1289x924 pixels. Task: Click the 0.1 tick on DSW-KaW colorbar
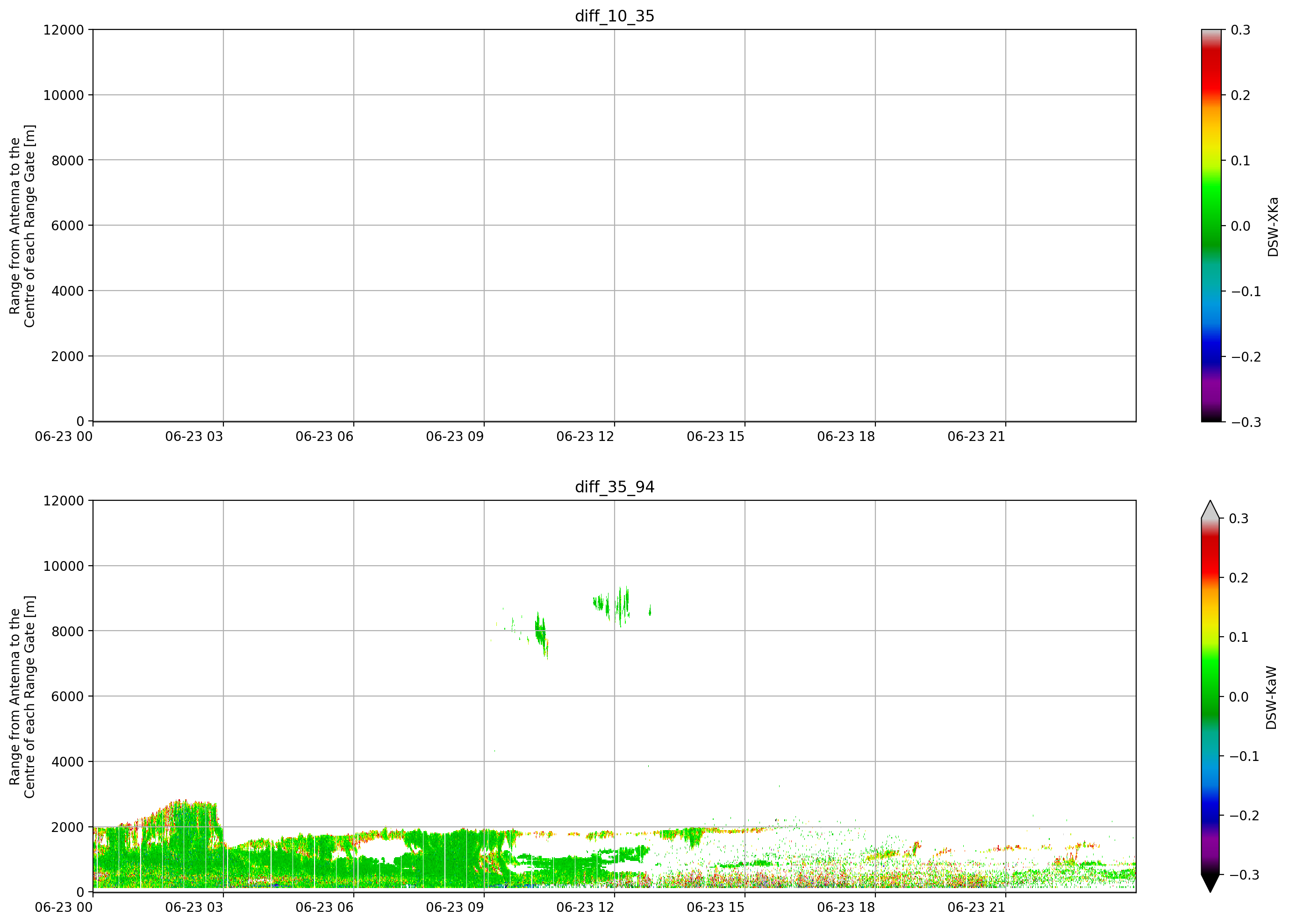[x=1239, y=637]
